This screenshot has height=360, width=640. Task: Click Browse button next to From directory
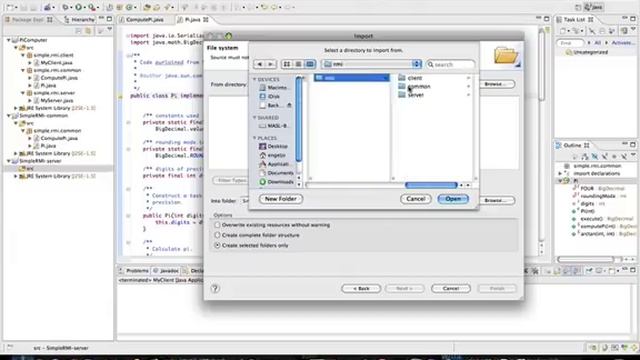496,84
